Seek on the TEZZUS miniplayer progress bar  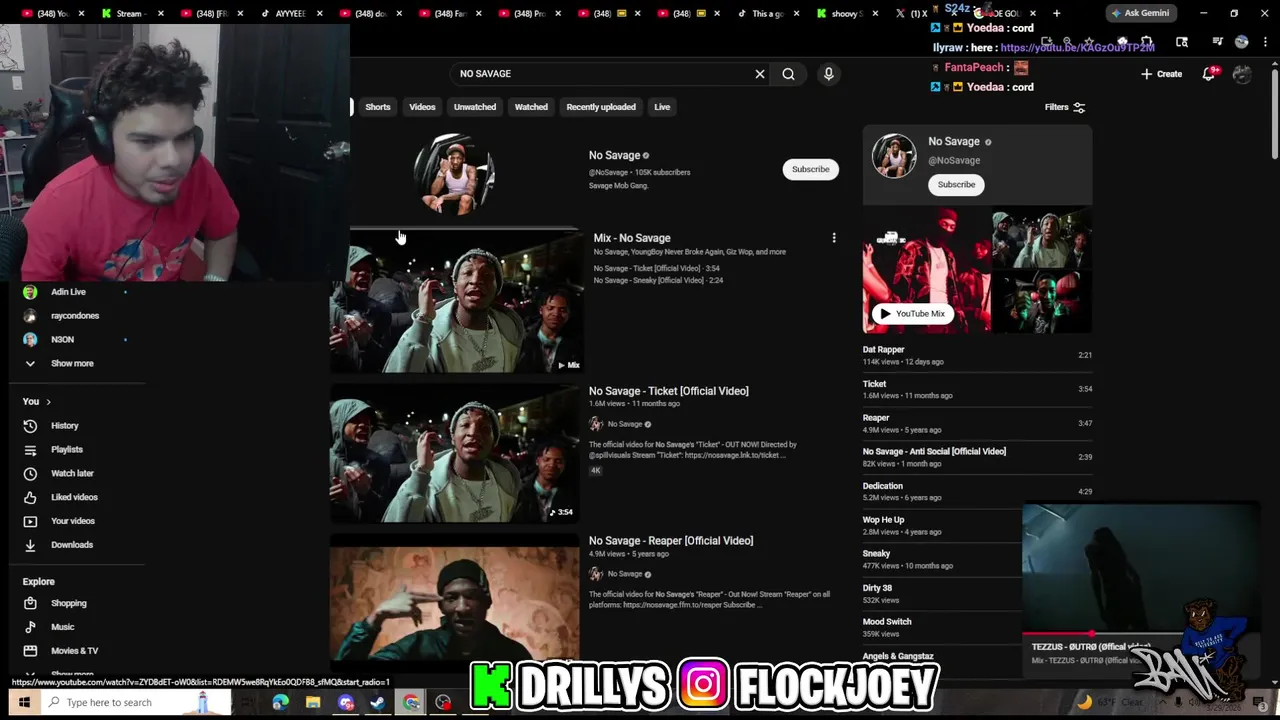pos(1140,634)
